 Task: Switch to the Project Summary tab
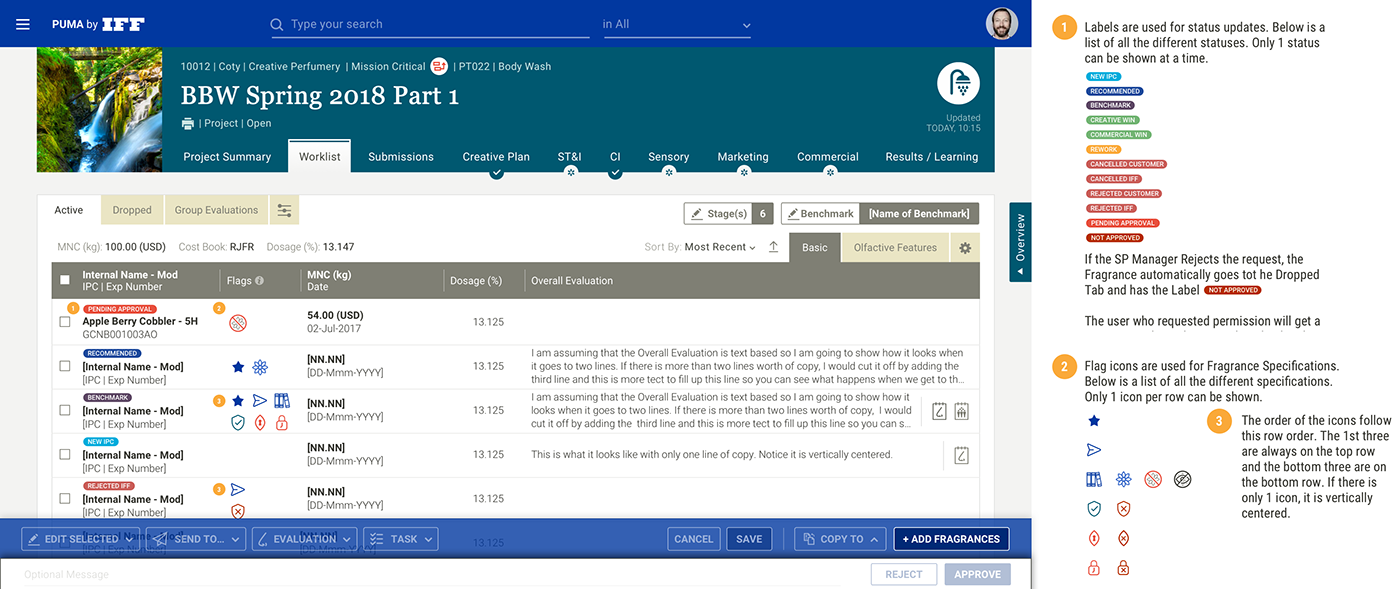227,157
